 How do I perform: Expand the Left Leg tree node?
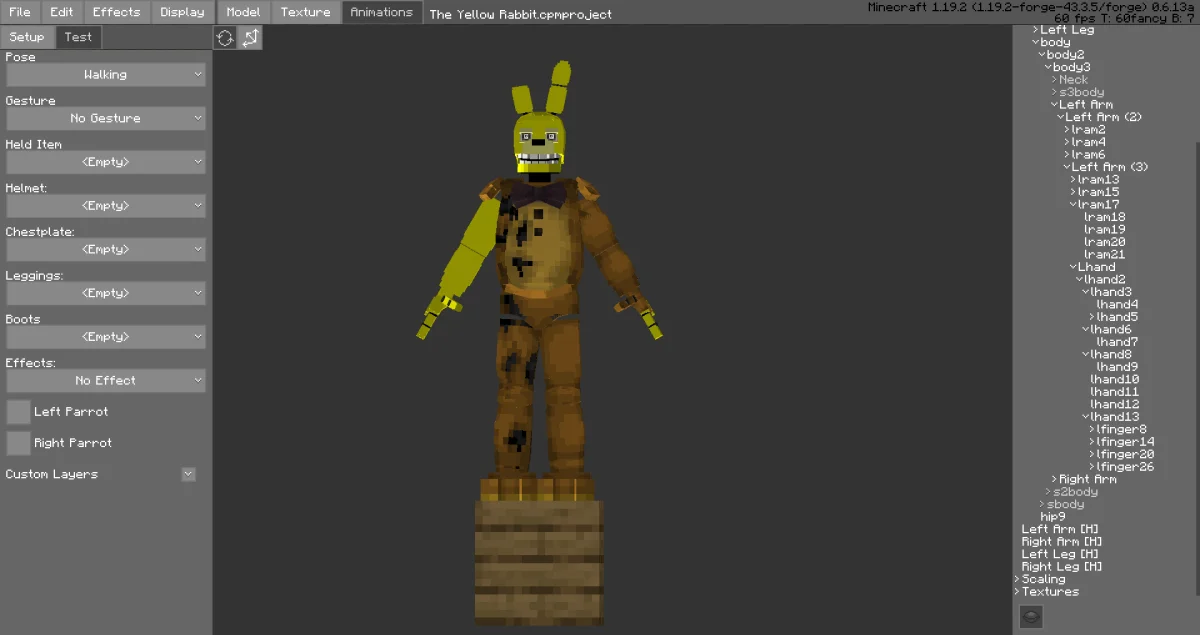pos(1036,30)
